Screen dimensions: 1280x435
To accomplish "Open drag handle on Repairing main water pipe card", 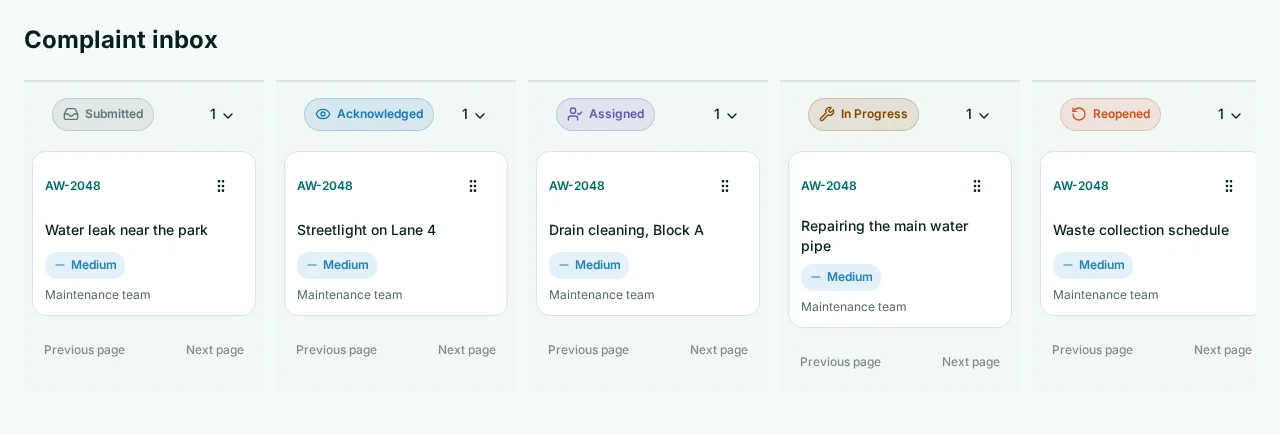I will [977, 186].
